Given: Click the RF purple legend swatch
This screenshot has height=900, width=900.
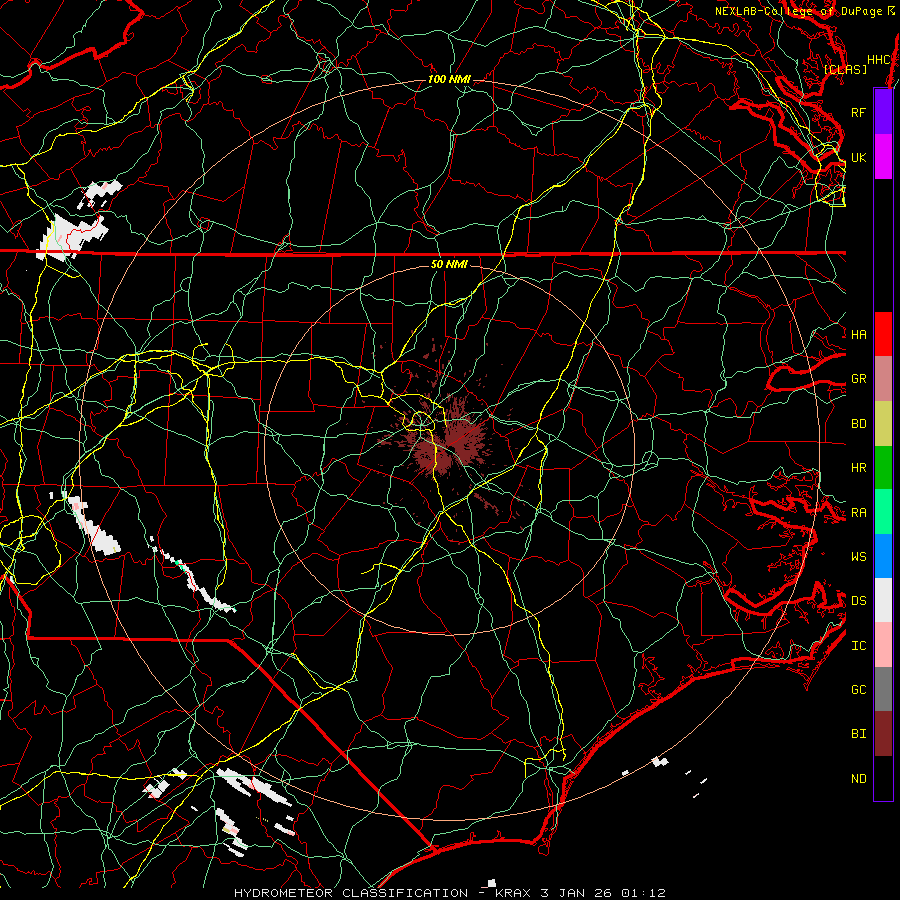Looking at the screenshot, I should (883, 112).
